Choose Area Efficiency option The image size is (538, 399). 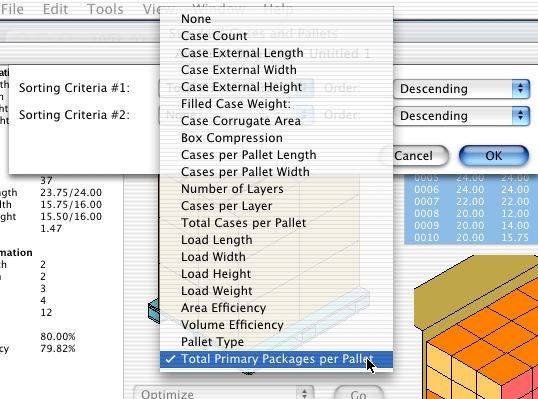click(x=276, y=308)
